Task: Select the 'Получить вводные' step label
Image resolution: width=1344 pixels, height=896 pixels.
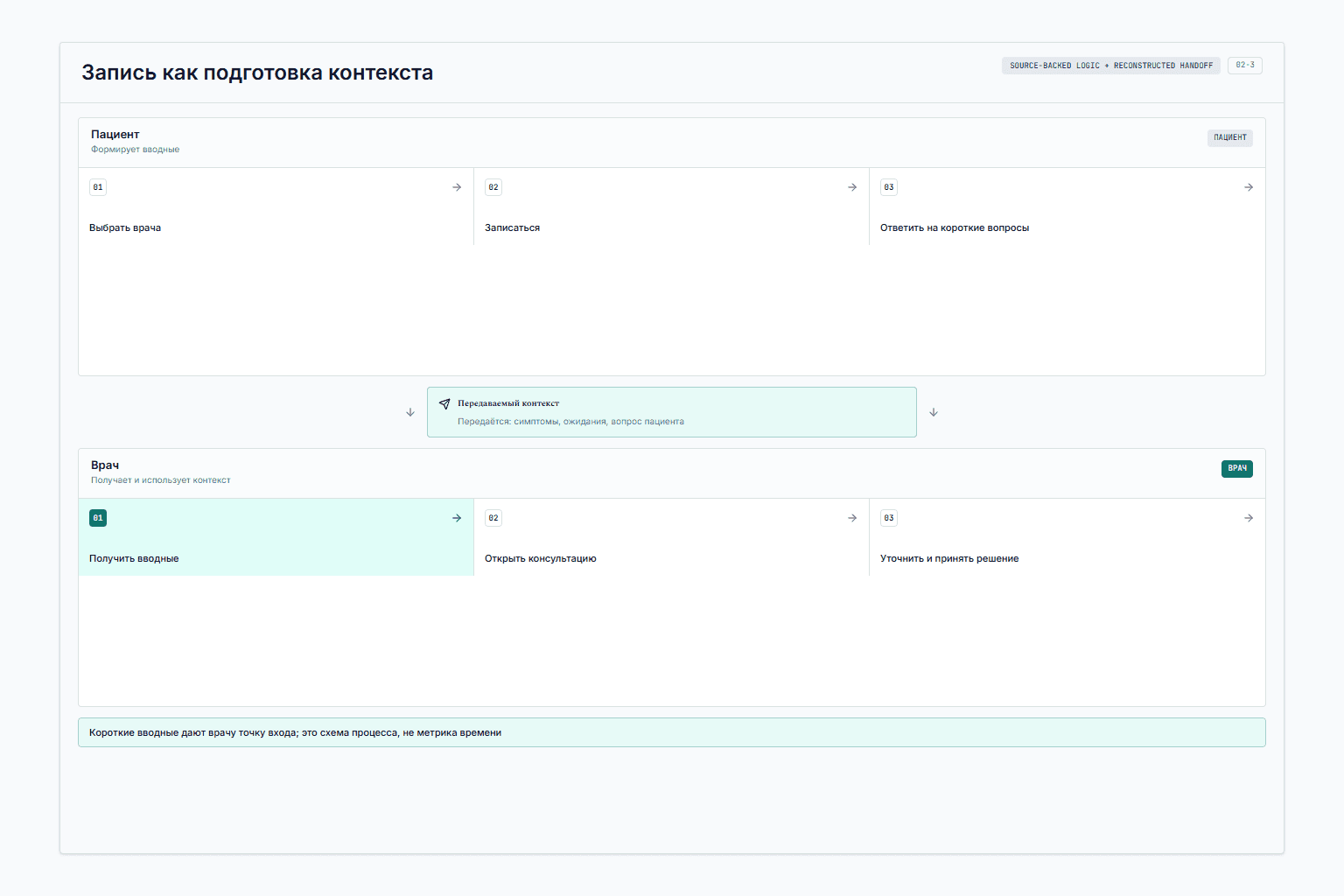Action: click(134, 558)
